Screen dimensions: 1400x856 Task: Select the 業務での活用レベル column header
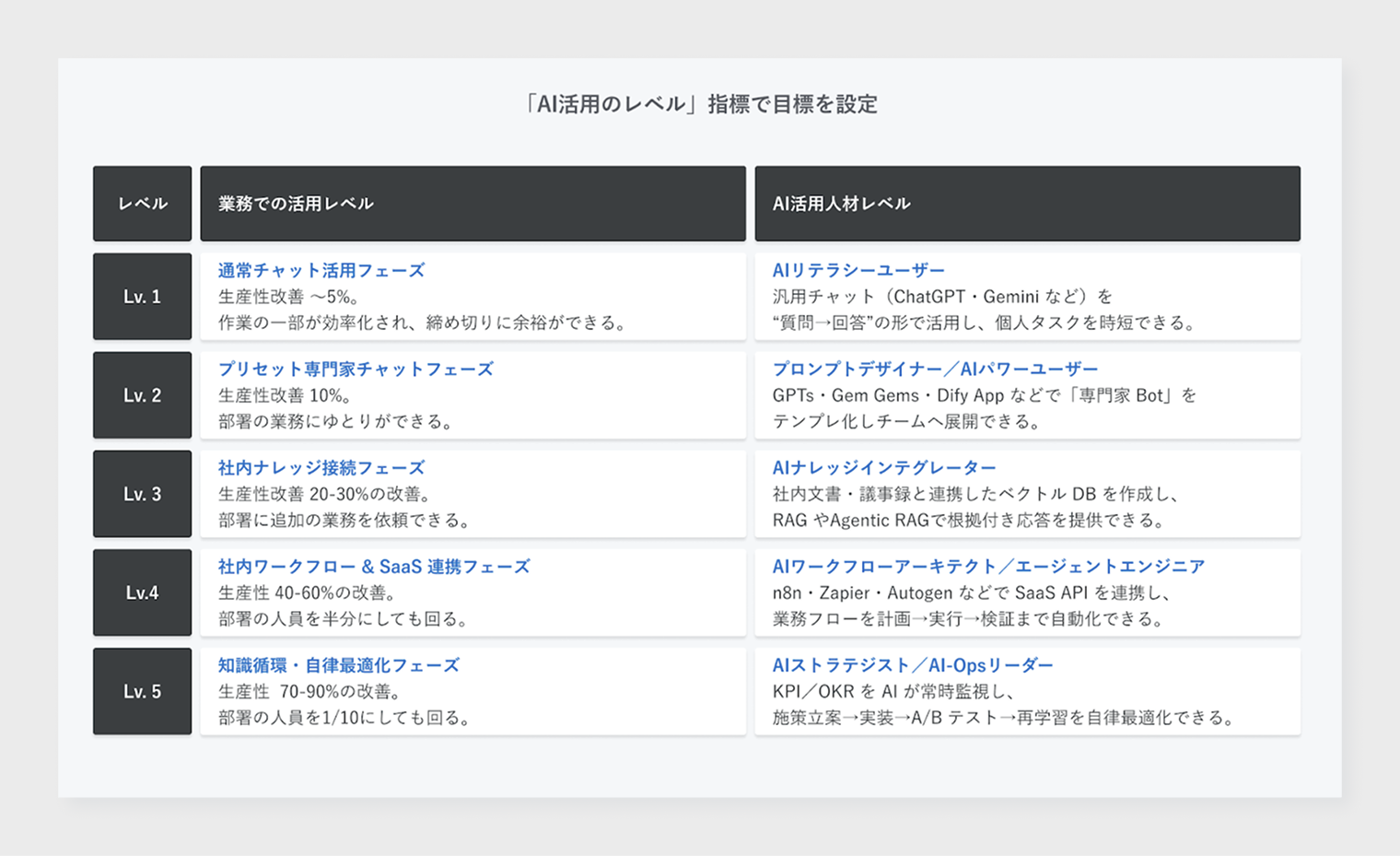[295, 204]
